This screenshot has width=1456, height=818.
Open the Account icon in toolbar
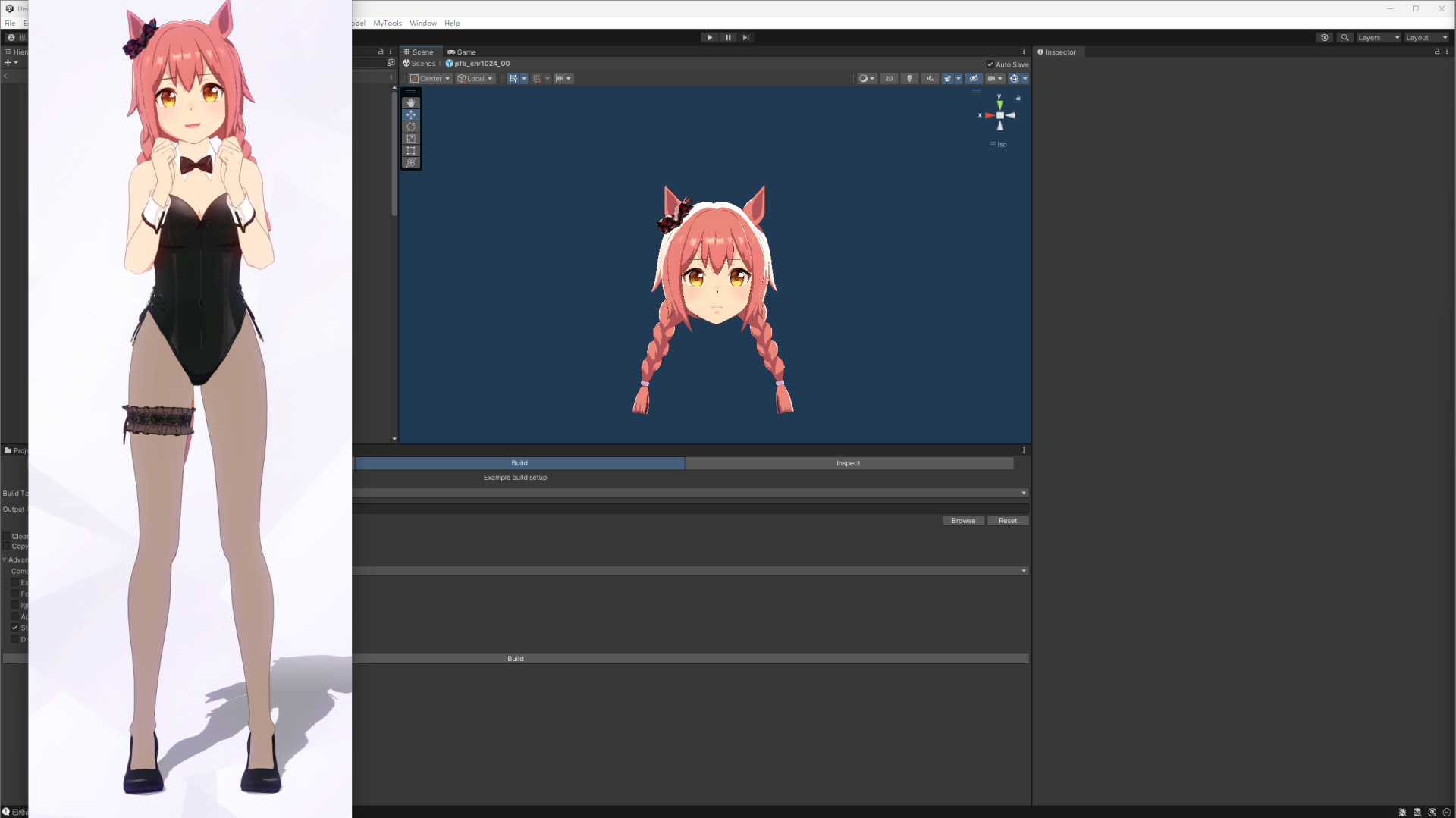11,37
